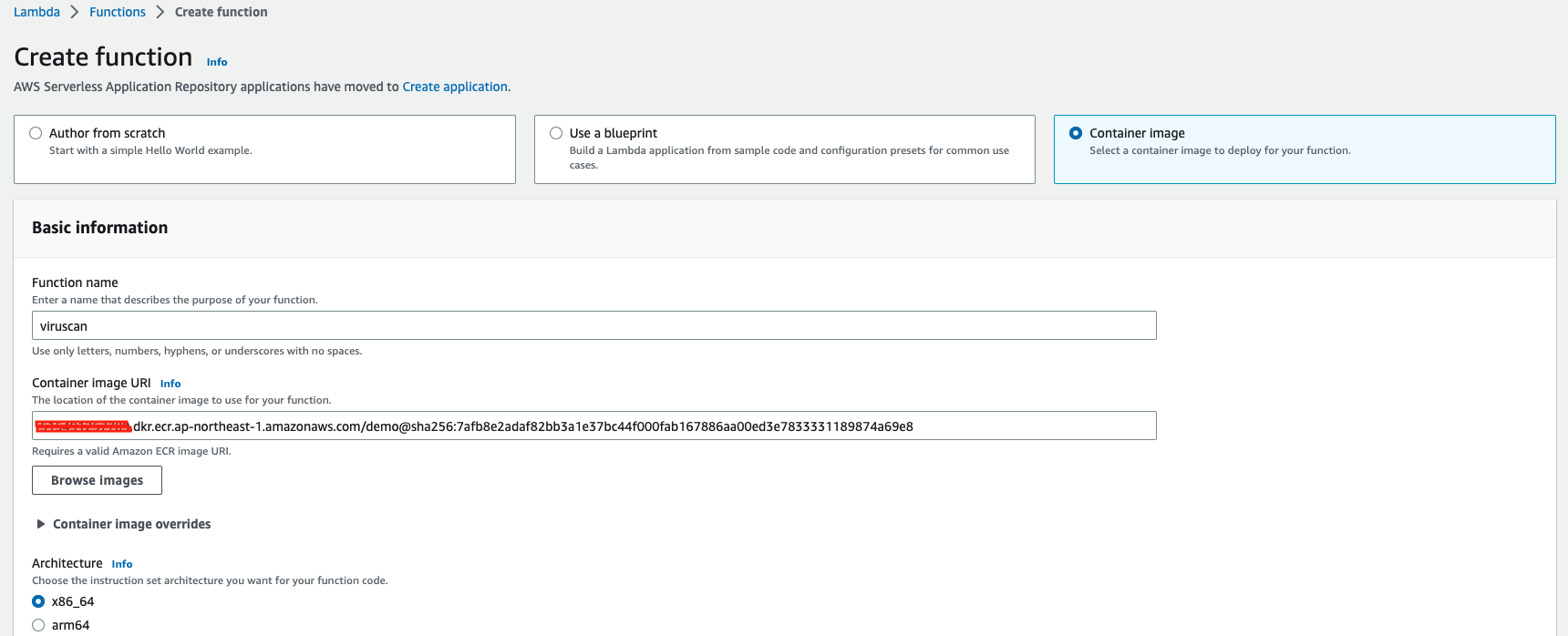This screenshot has height=636, width=1568.
Task: Click 'Start with a simple Hello World example.' text
Action: tap(150, 150)
